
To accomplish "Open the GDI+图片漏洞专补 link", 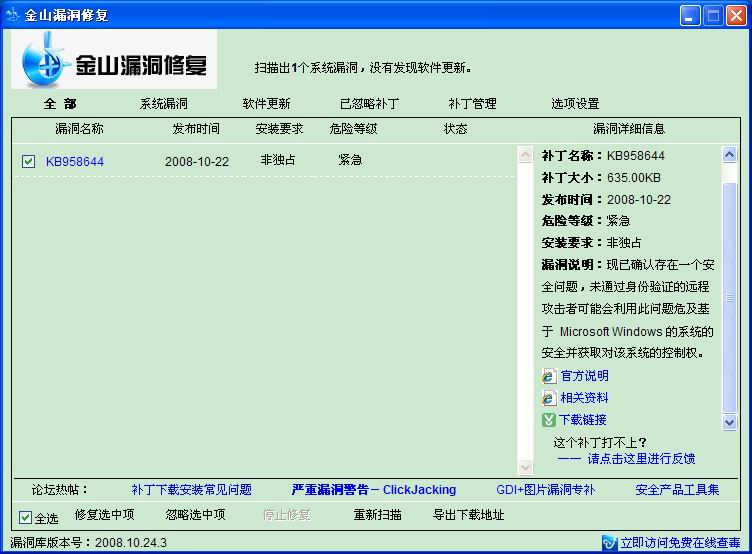I will point(546,490).
